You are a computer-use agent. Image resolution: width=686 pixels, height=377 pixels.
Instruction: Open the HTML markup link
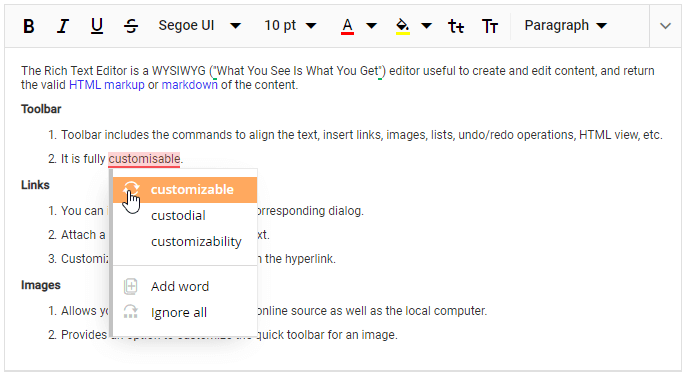click(x=107, y=85)
